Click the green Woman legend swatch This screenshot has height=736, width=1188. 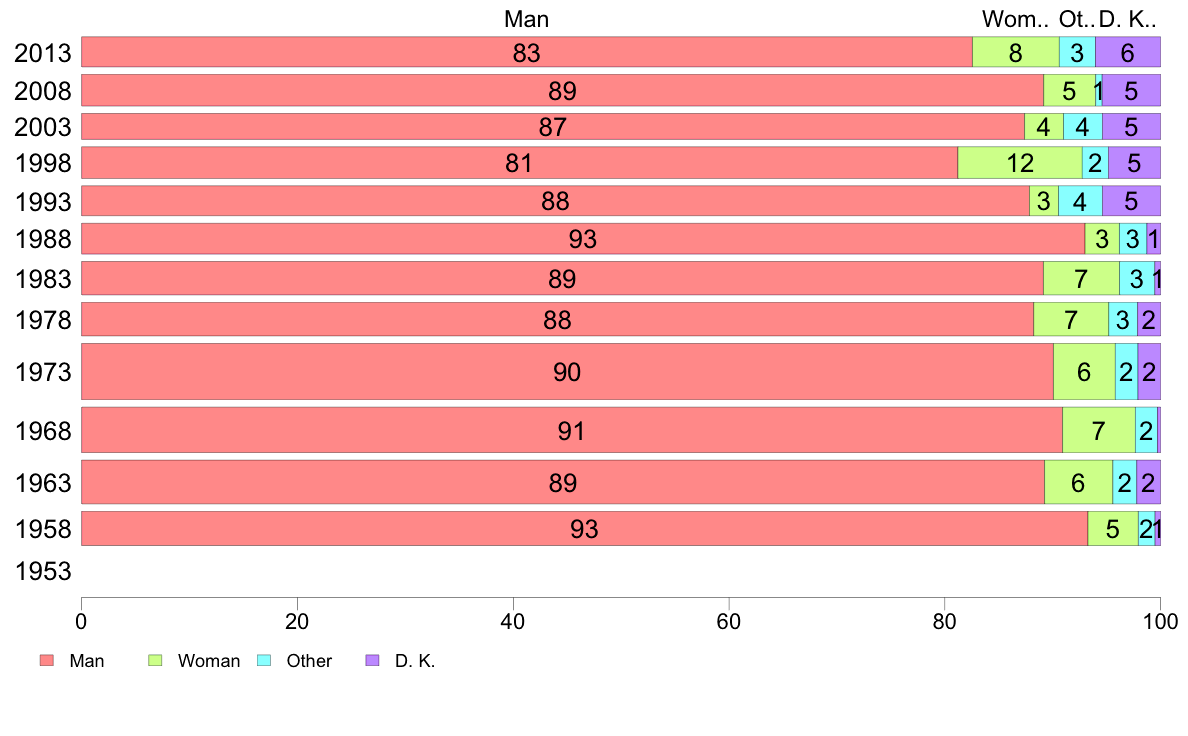click(x=155, y=660)
